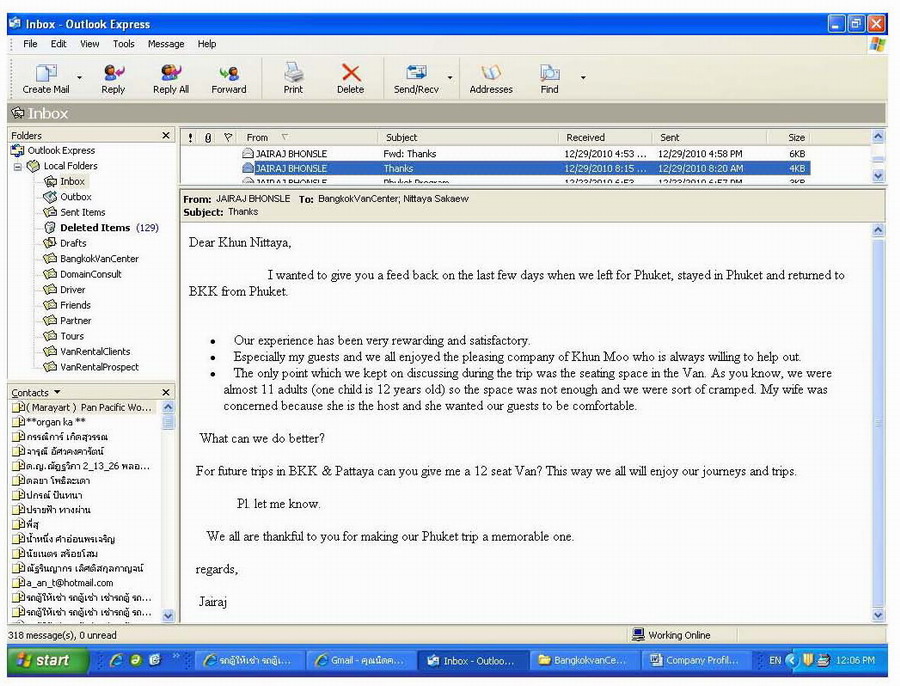Viewport: 900px width, 686px height.
Task: Click the Send/Recv toolbar icon
Action: click(x=416, y=77)
